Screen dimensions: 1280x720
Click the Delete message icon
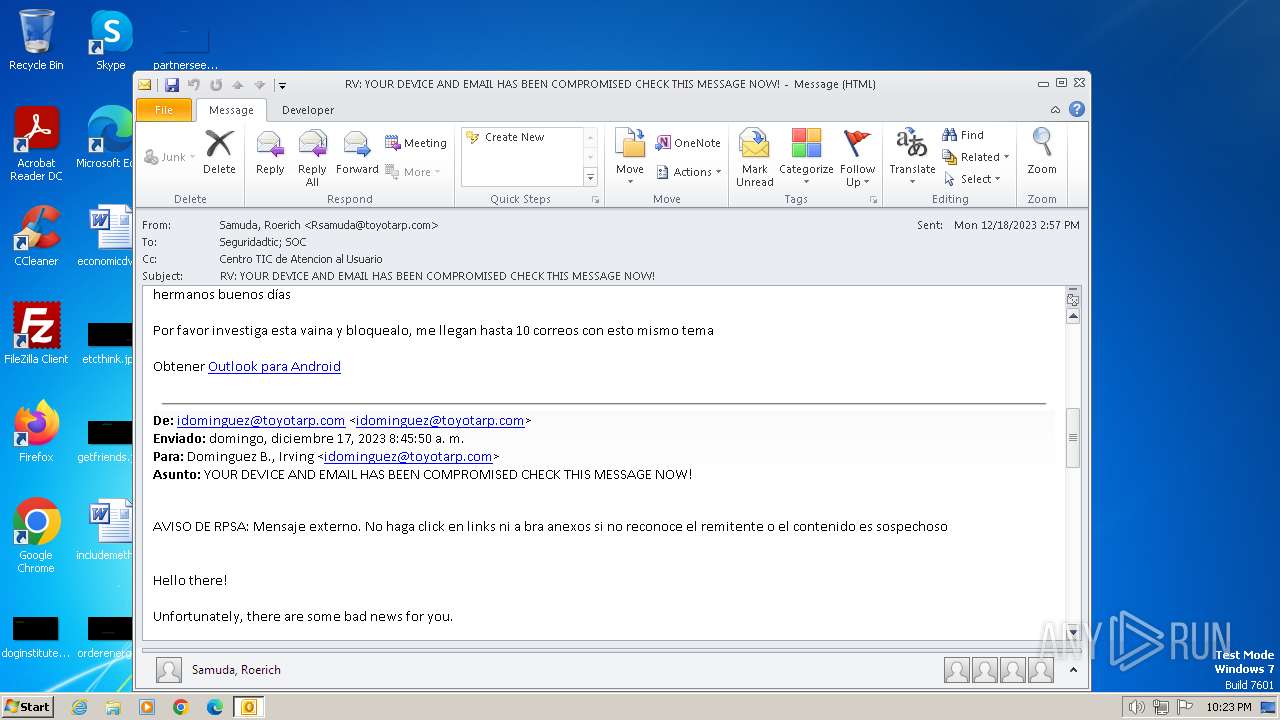pyautogui.click(x=219, y=152)
